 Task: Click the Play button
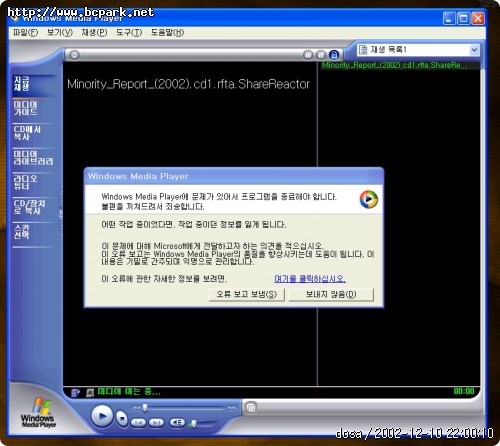(x=102, y=416)
